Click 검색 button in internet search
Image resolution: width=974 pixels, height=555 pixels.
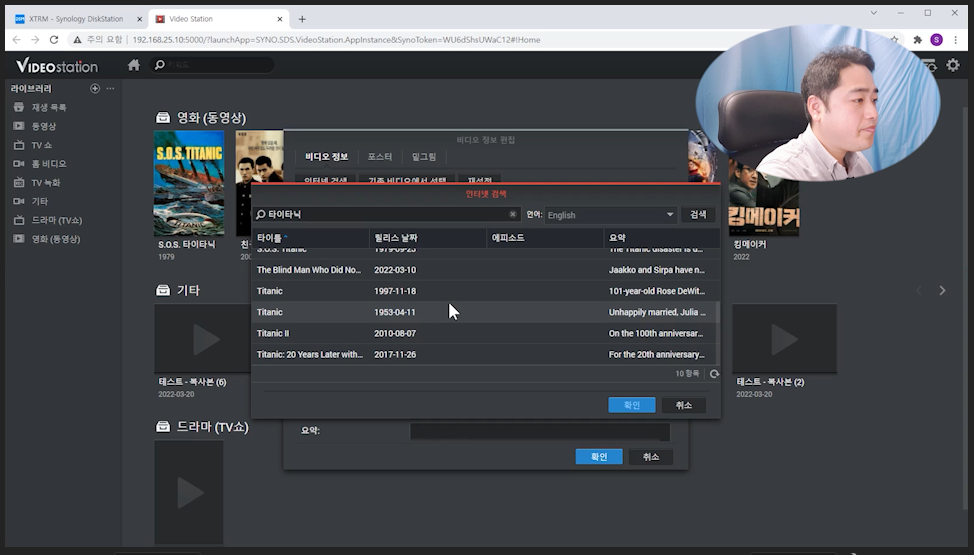[x=698, y=214]
